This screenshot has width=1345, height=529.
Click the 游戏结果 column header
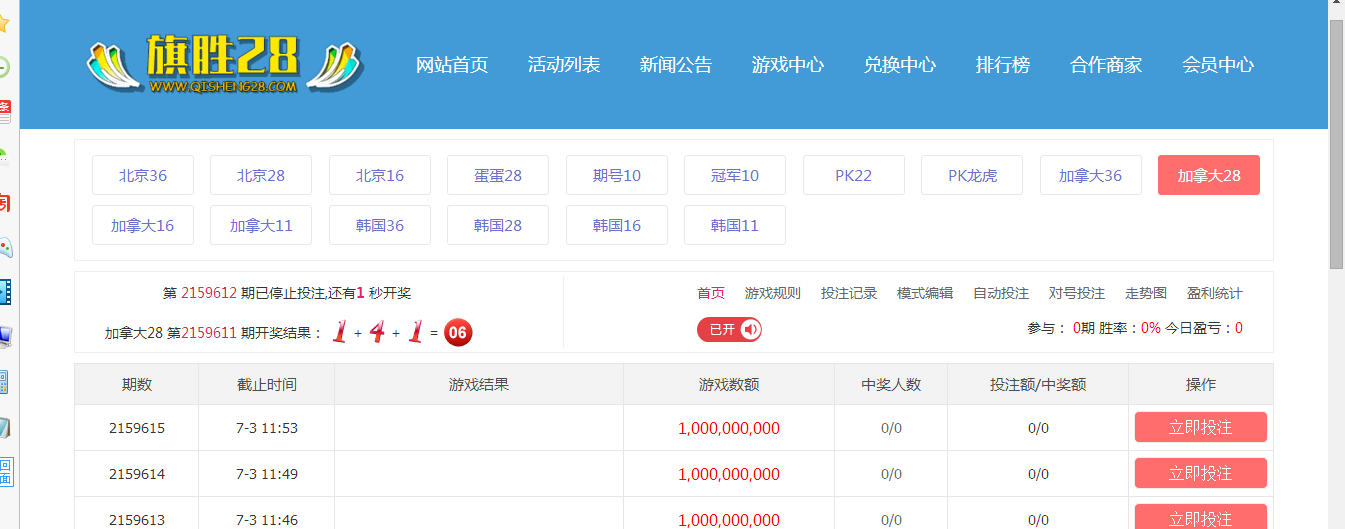tap(479, 384)
